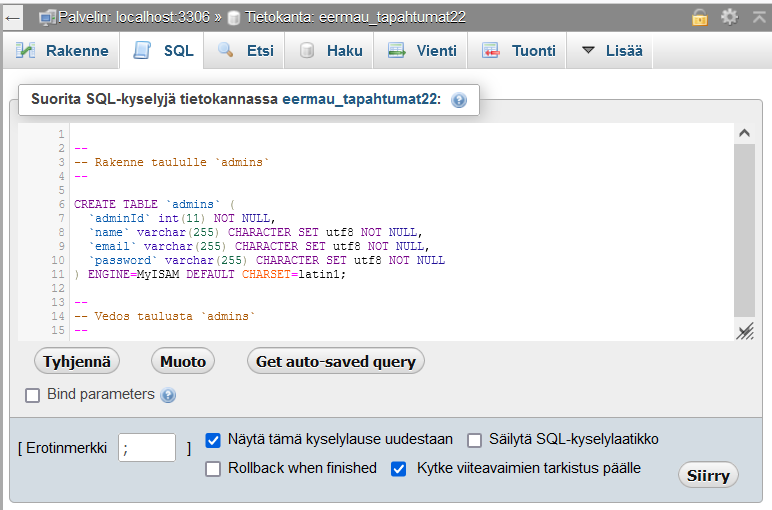Click the help icon next to Bind parameters
772x510 pixels.
(x=168, y=395)
